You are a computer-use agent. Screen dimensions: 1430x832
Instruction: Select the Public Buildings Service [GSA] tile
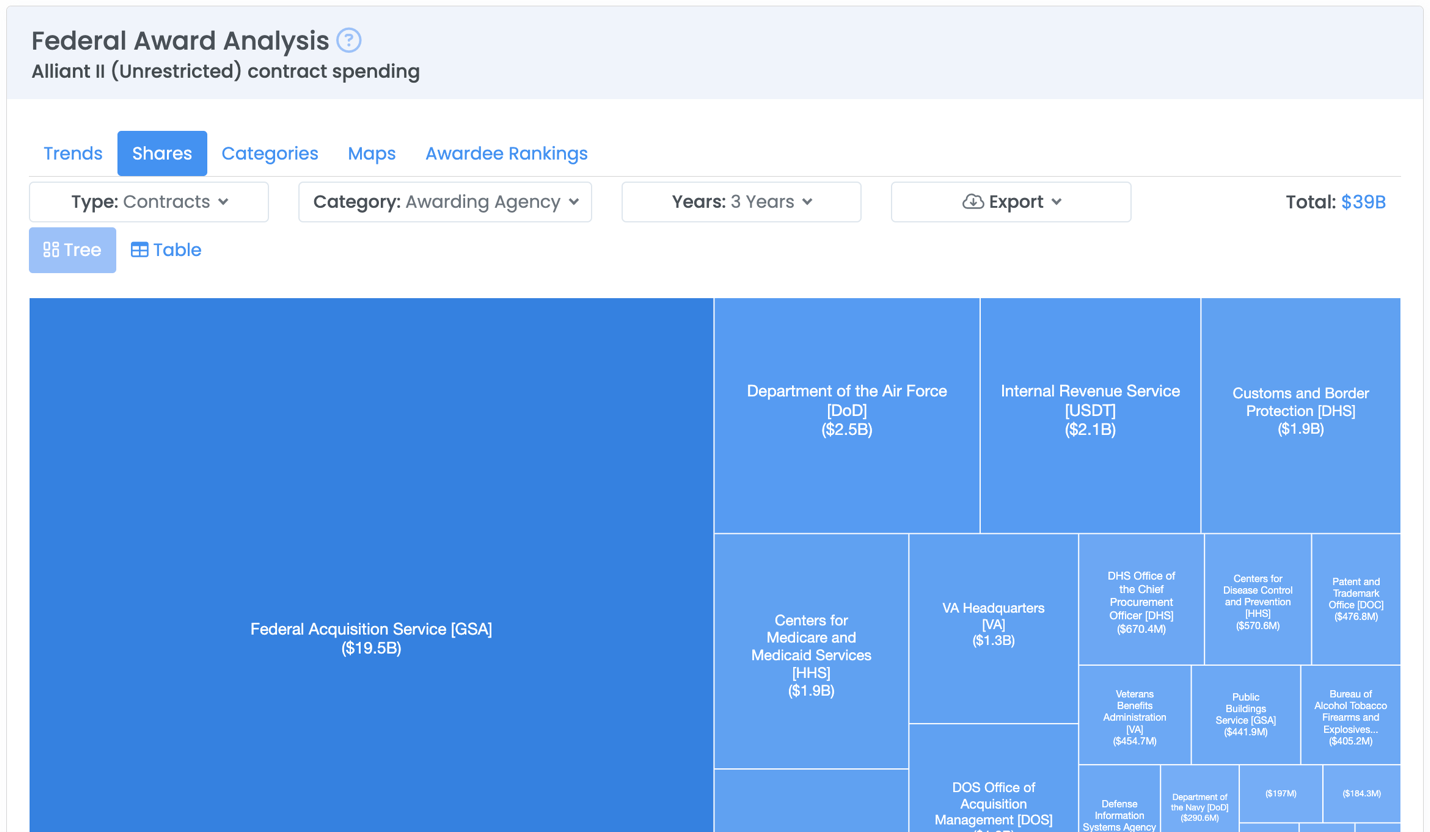click(1246, 715)
